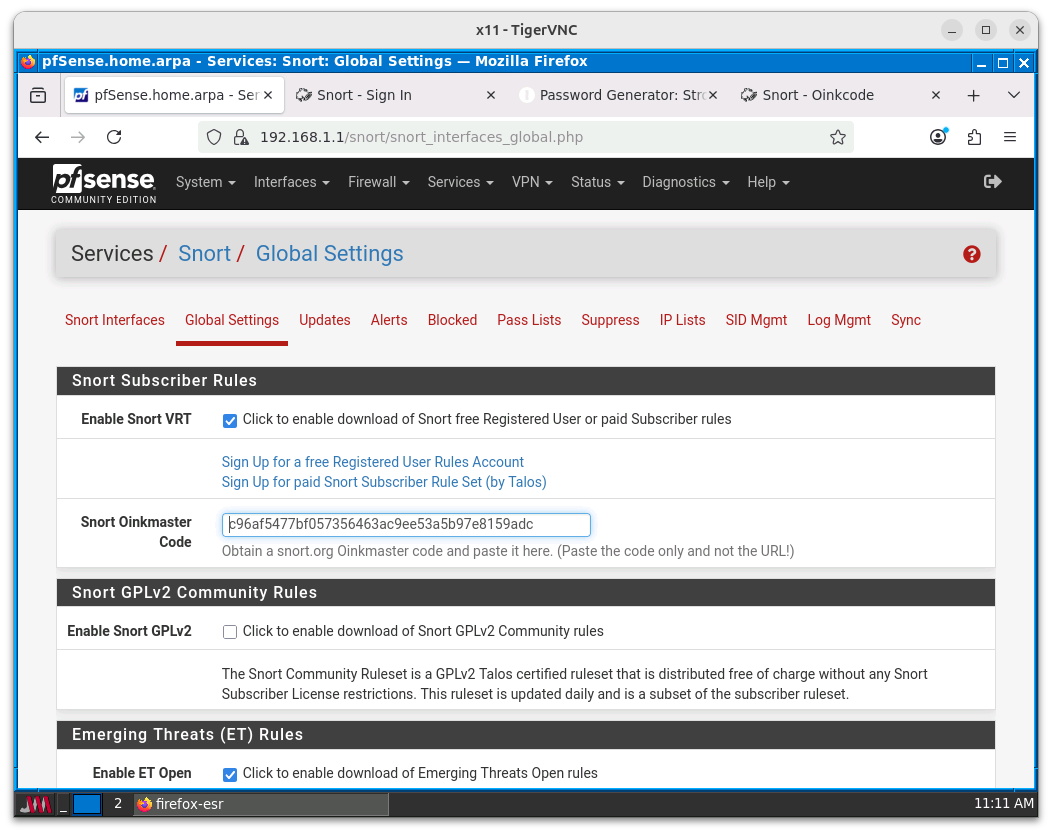The height and width of the screenshot is (834, 1052).
Task: Click the browser URL address bar
Action: pyautogui.click(x=527, y=138)
